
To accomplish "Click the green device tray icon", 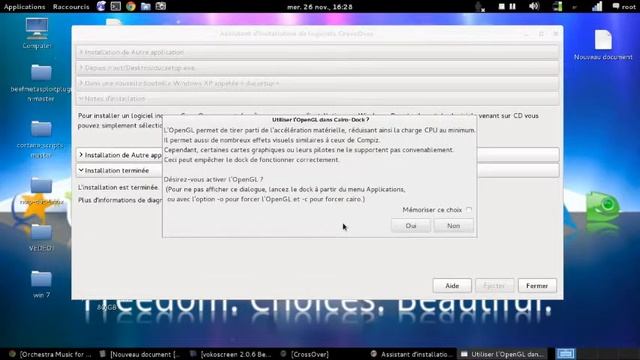I will [558, 6].
